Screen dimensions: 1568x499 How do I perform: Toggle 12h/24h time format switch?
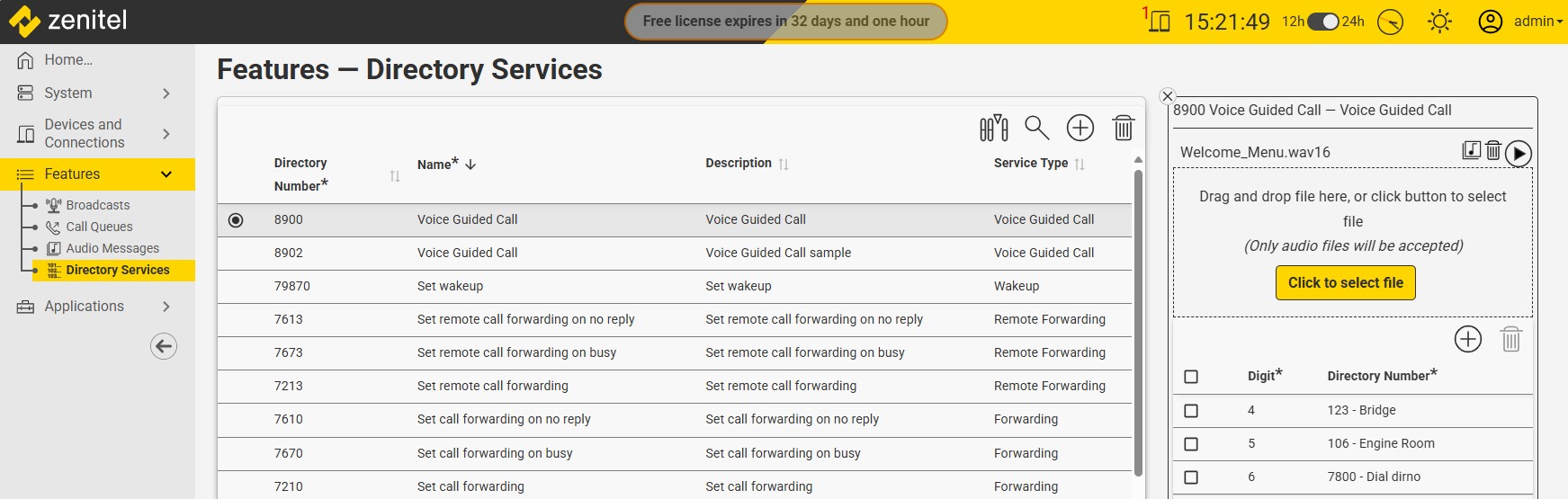(1323, 22)
